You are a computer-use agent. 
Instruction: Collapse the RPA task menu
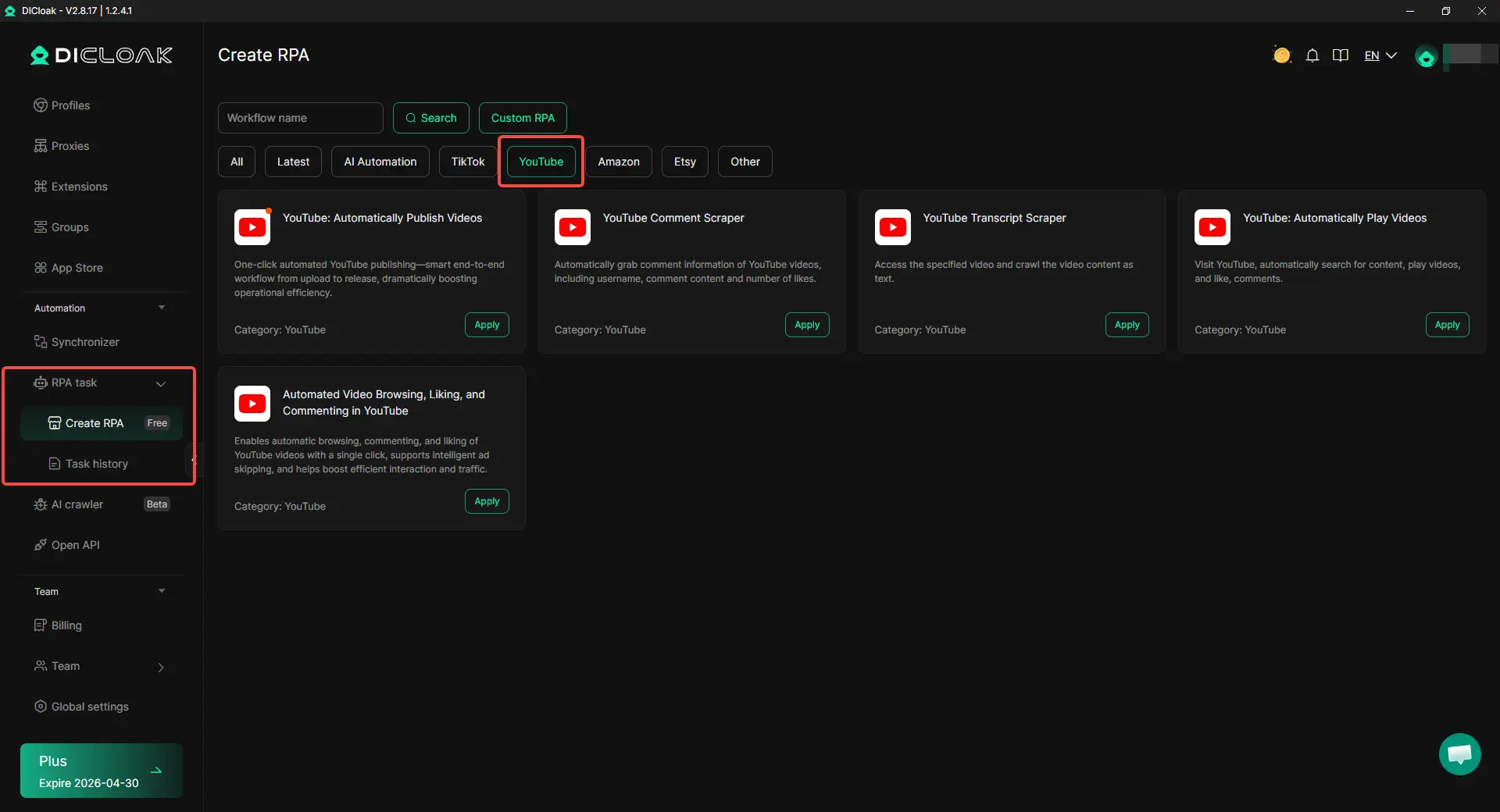point(161,383)
